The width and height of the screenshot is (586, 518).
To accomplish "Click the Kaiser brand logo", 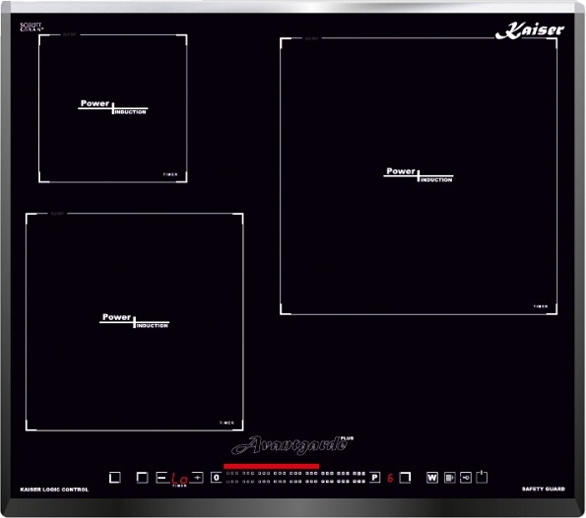I will point(530,31).
